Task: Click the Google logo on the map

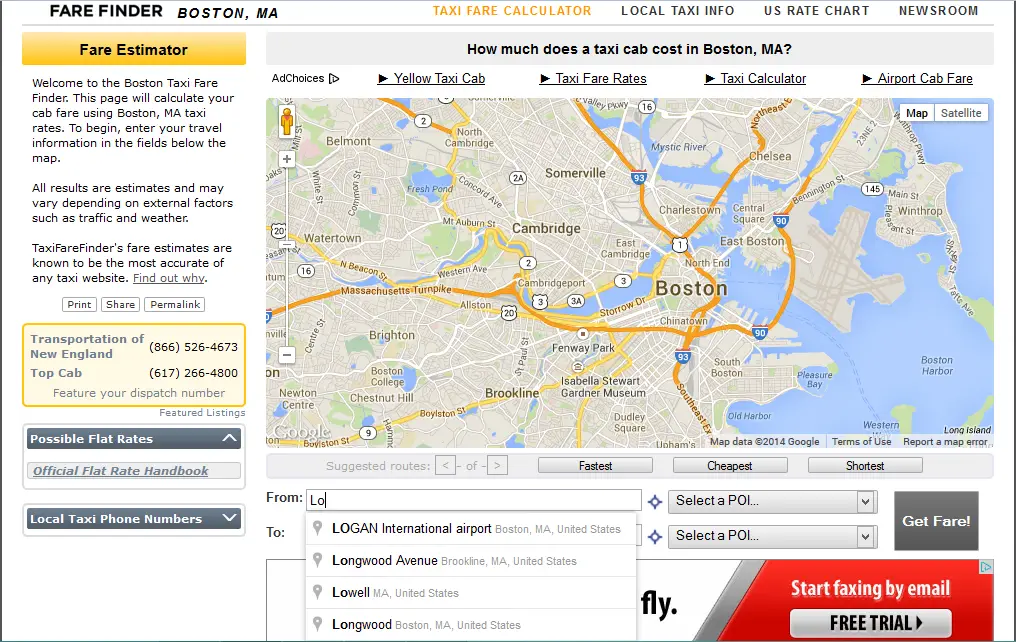Action: (x=301, y=432)
